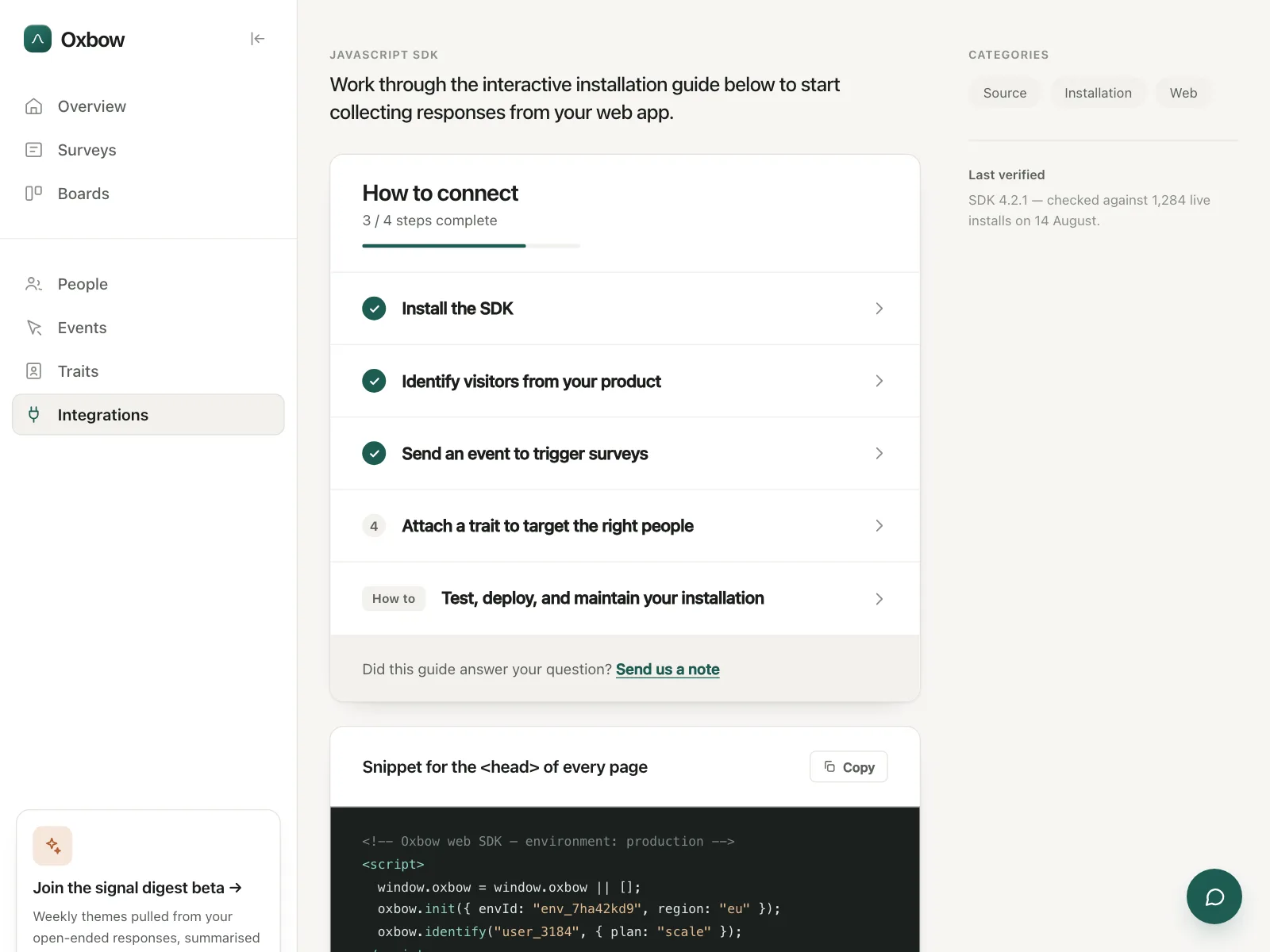Open the Events section
This screenshot has width=1270, height=952.
tap(148, 328)
